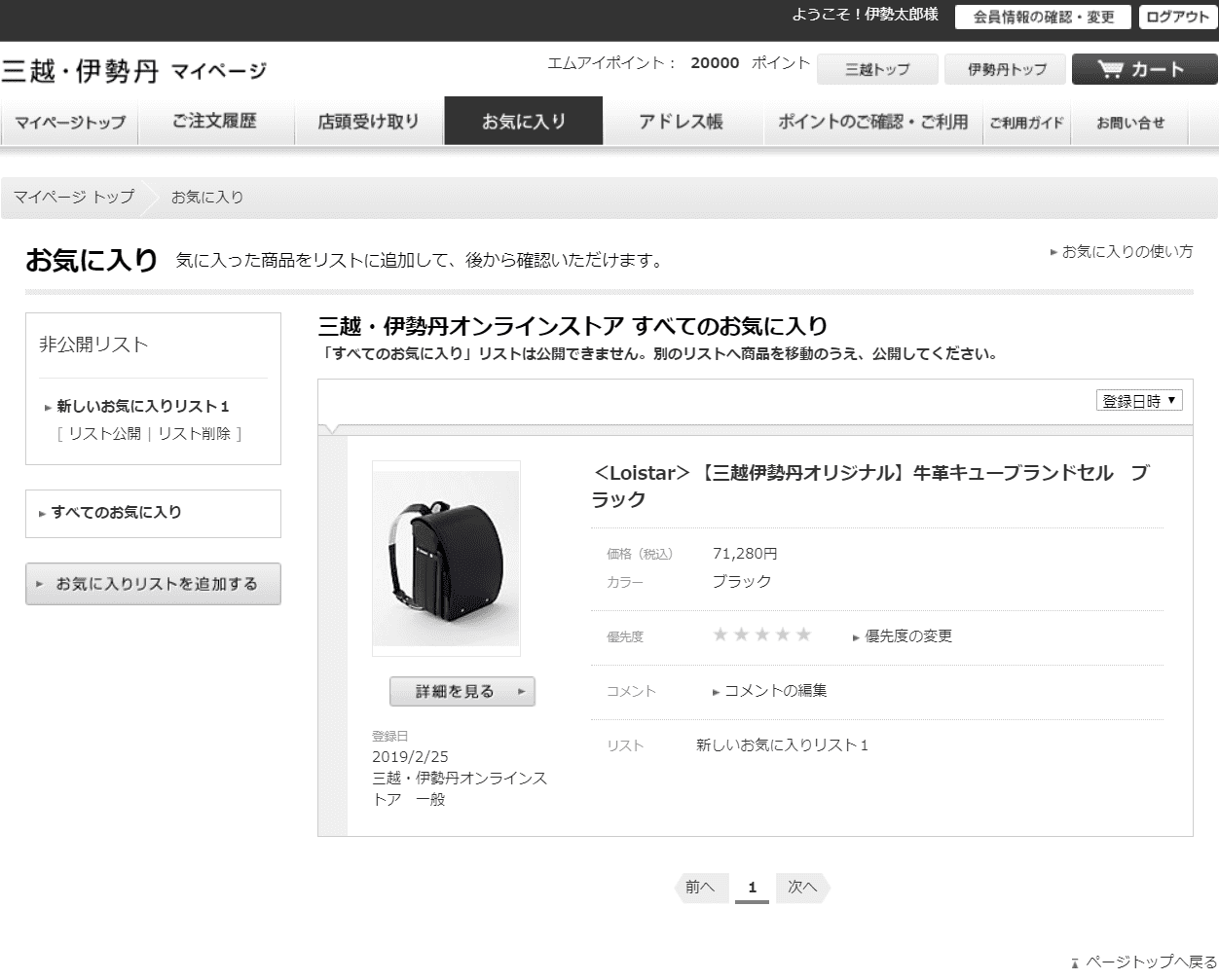The width and height of the screenshot is (1219, 980).
Task: Select page 1 in pagination
Action: 752,888
